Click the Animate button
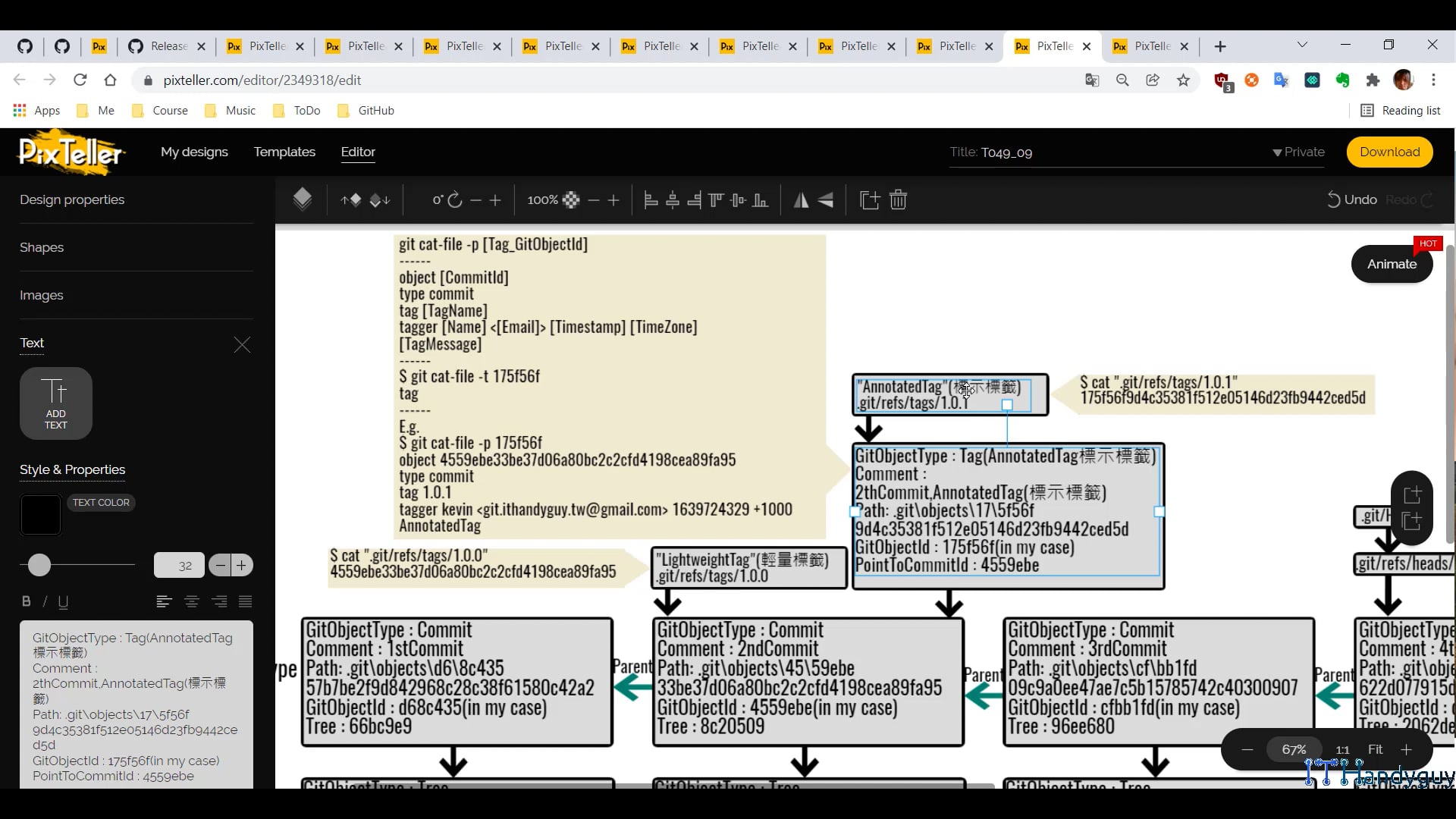 point(1392,264)
